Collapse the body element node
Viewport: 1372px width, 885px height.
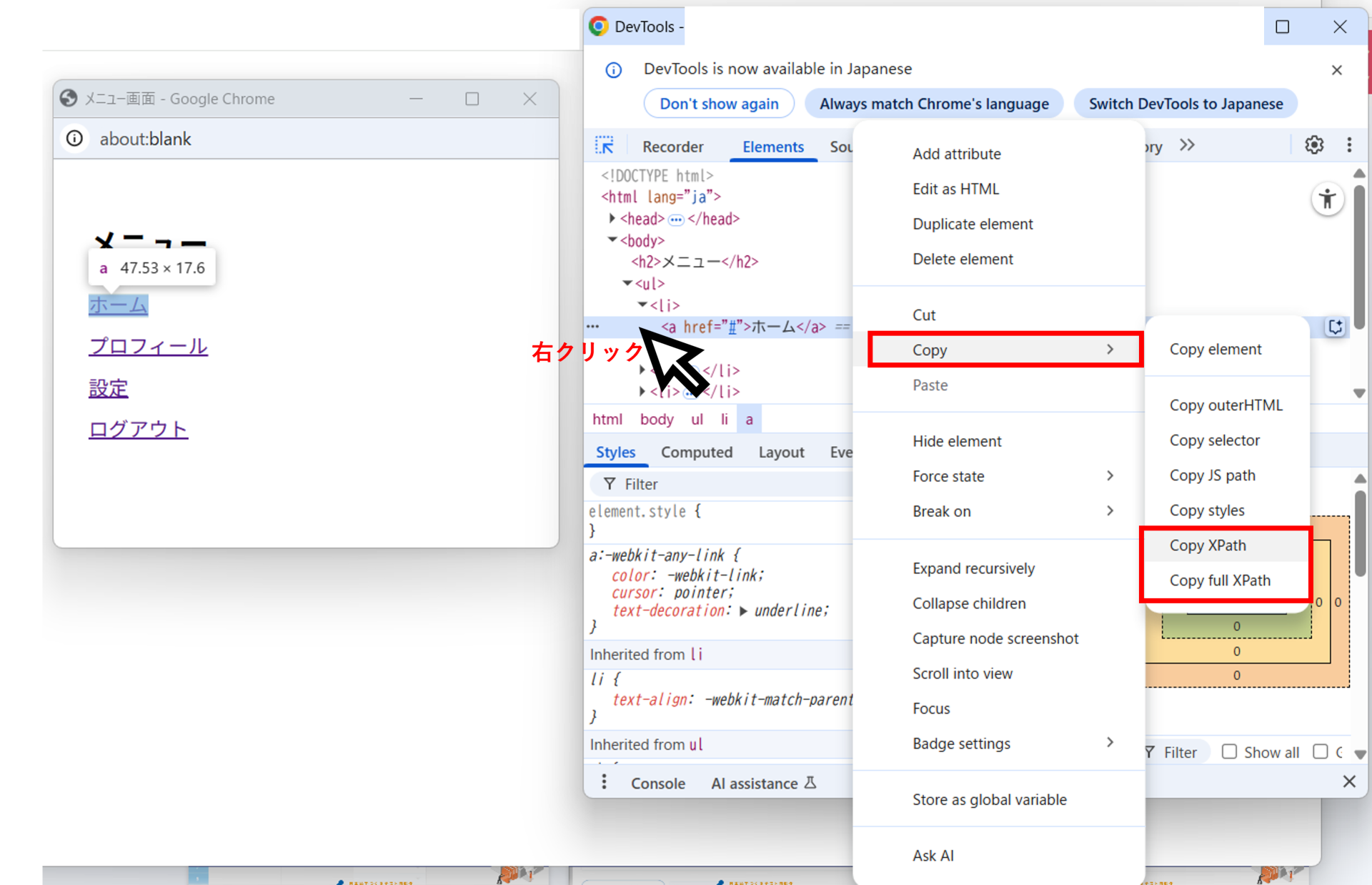pos(612,240)
